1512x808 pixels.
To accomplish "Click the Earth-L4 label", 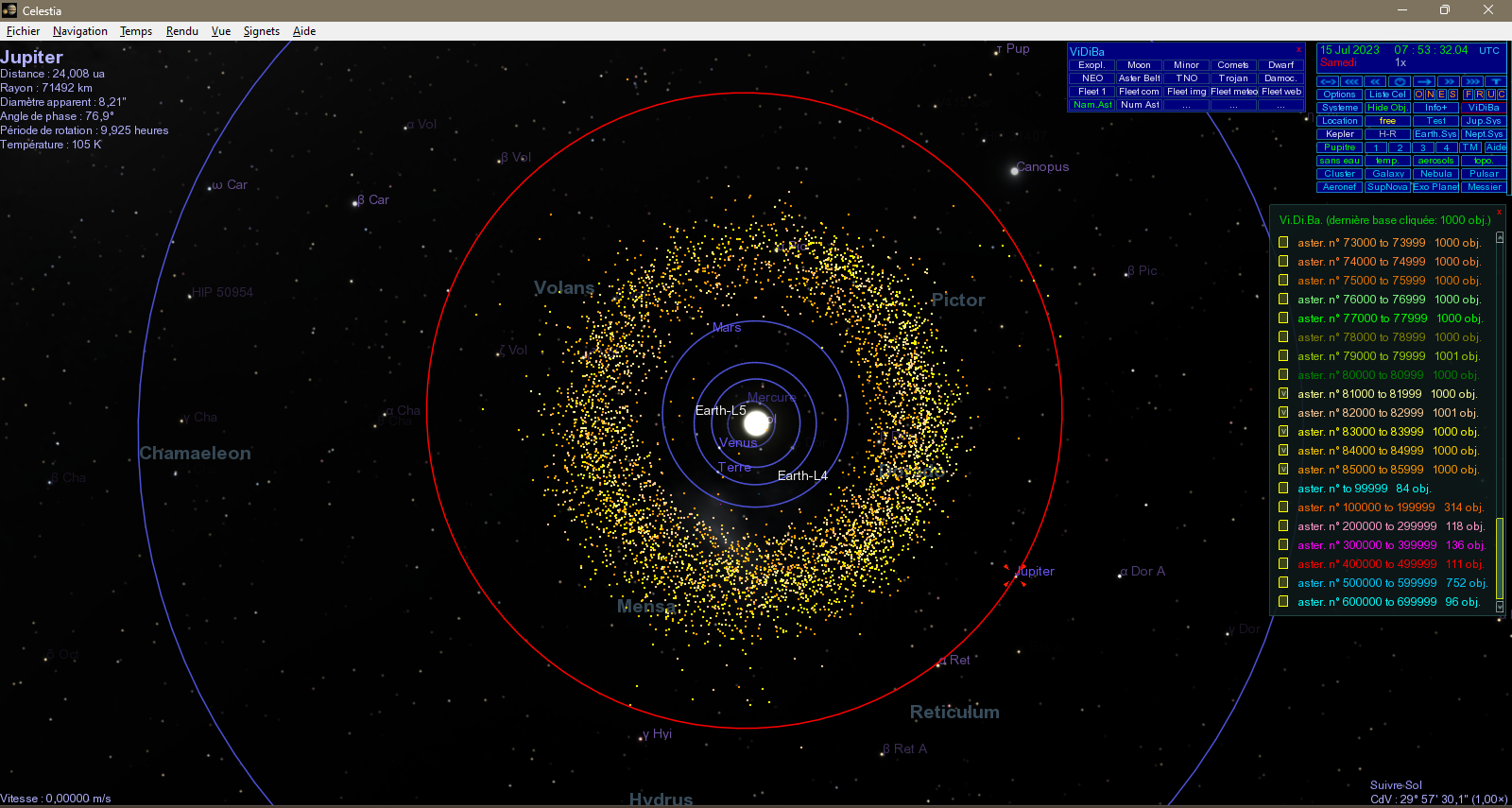I will point(802,475).
